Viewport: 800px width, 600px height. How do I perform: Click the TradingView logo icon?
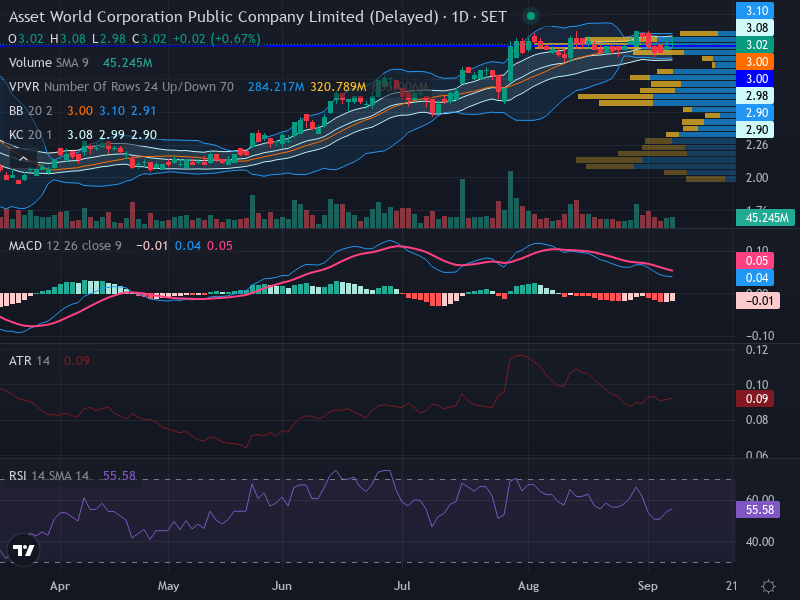(23, 550)
